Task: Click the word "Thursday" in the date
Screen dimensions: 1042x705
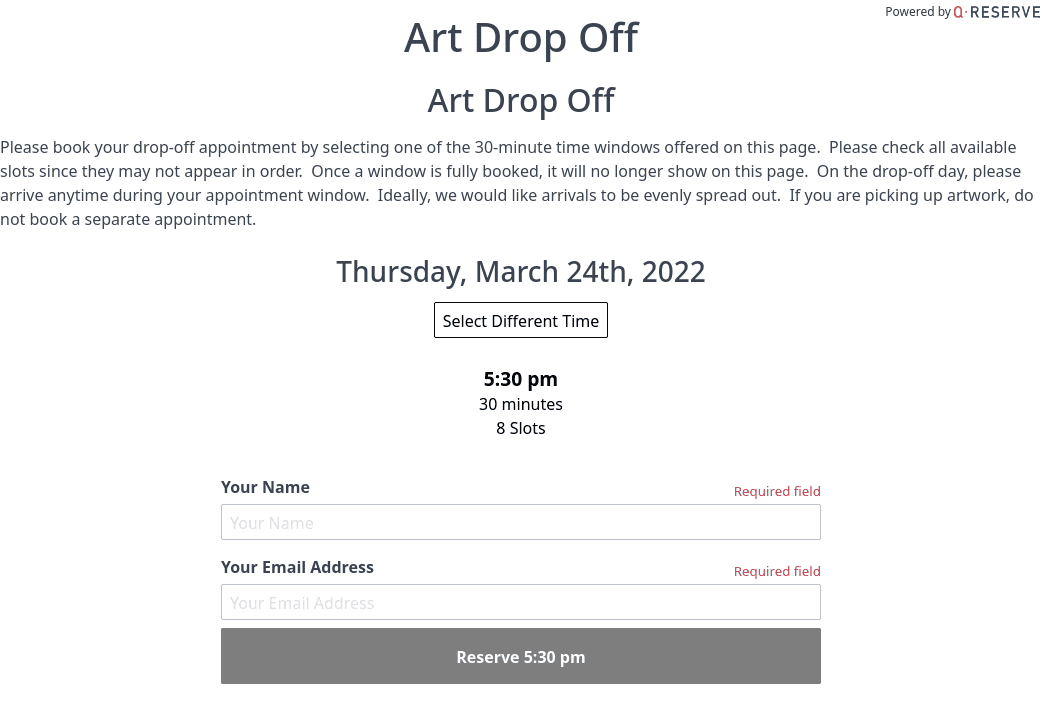Action: pyautogui.click(x=401, y=272)
